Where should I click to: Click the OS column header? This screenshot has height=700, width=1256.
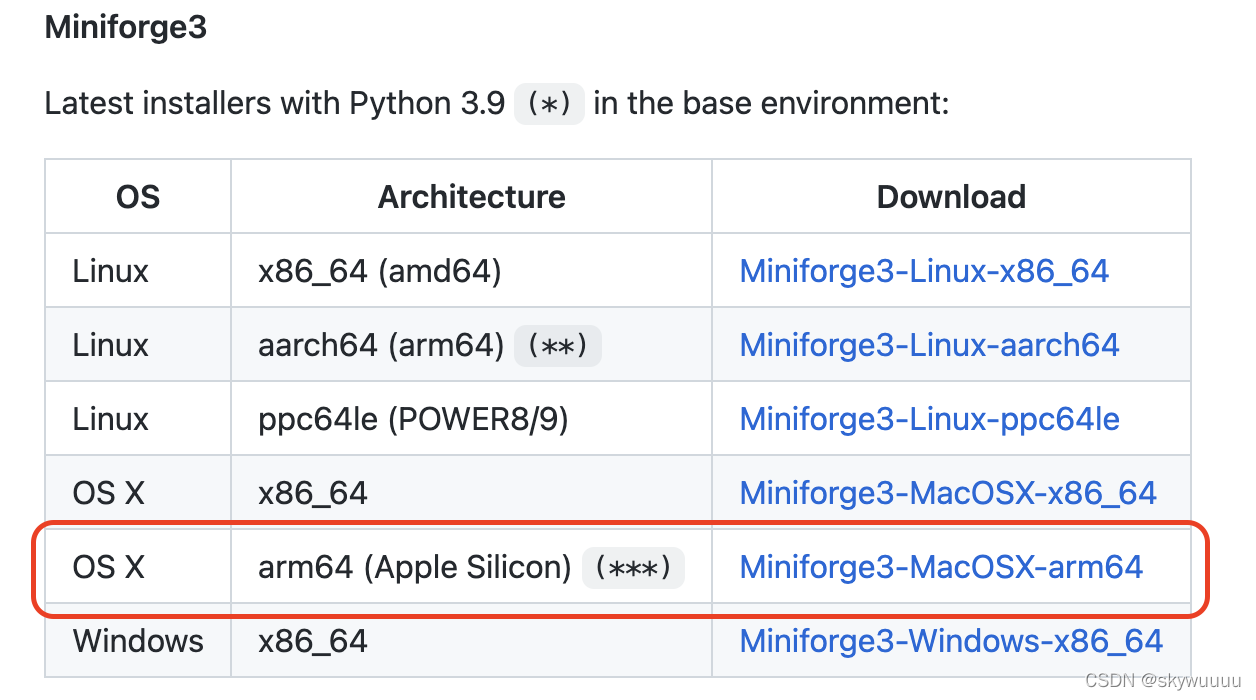click(138, 197)
